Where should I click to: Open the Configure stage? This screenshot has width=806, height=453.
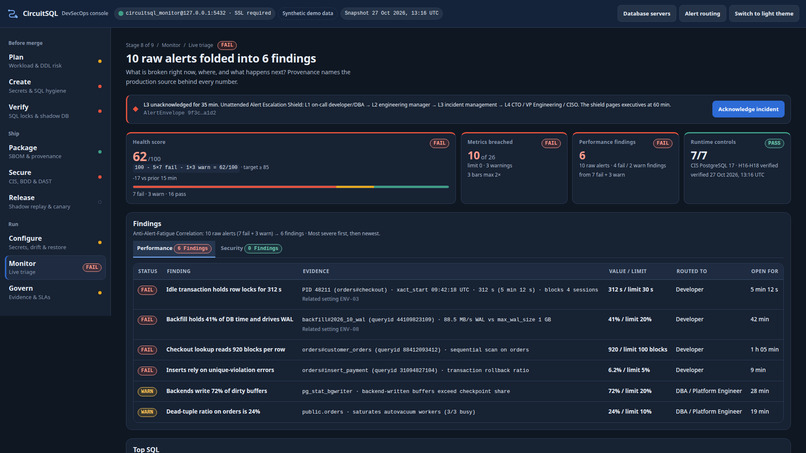click(x=55, y=242)
